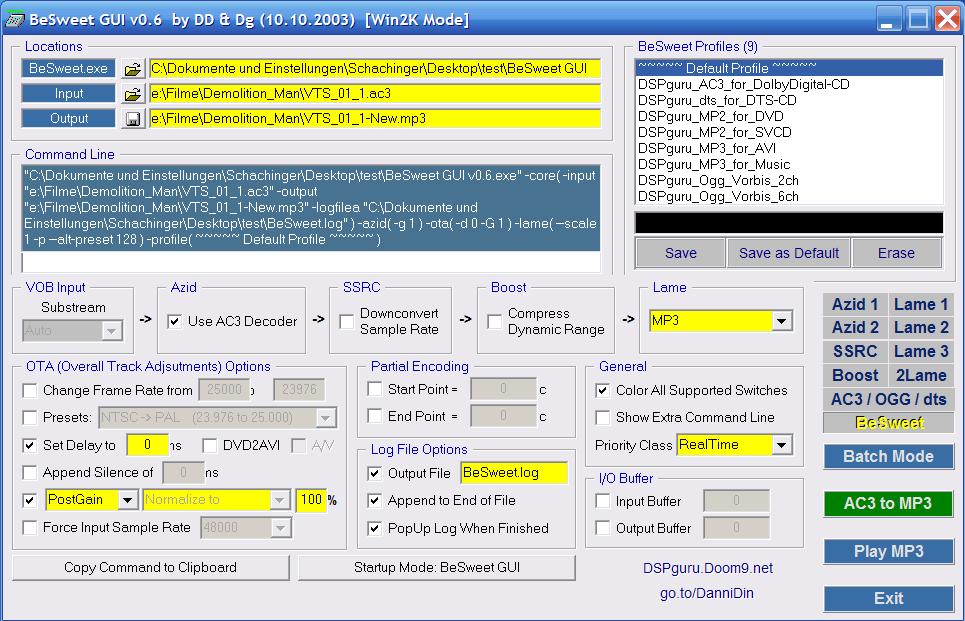Click Startup Mode: BeSweet GUI button
The height and width of the screenshot is (621, 965).
tap(437, 567)
